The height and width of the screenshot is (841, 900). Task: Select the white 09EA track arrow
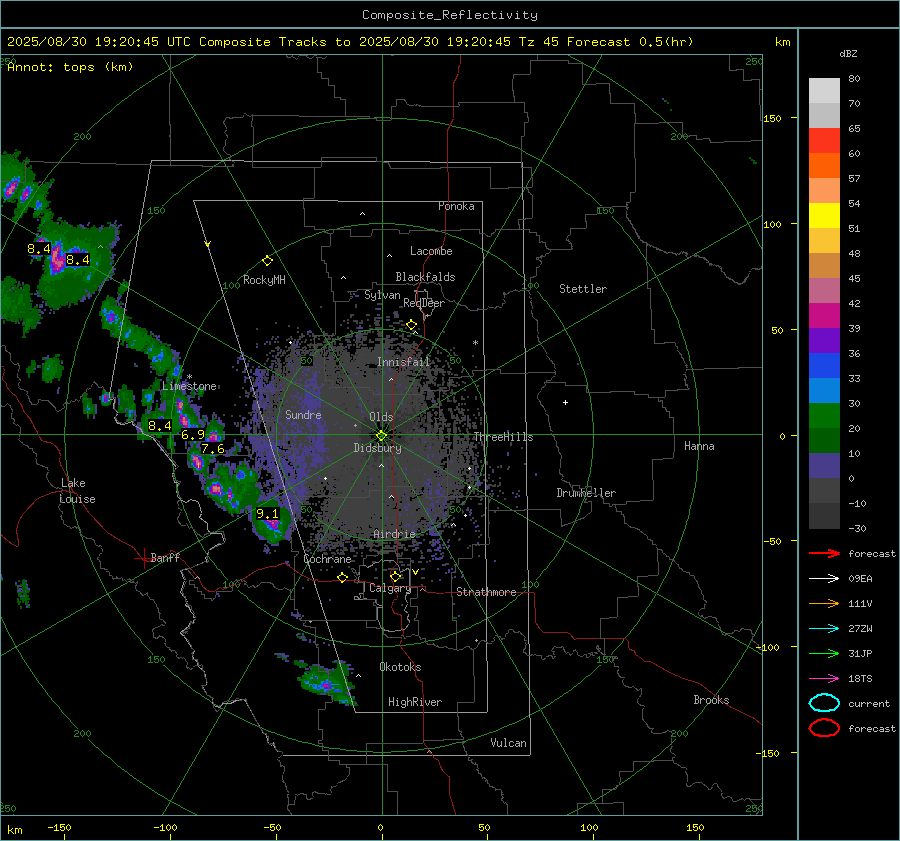click(824, 579)
